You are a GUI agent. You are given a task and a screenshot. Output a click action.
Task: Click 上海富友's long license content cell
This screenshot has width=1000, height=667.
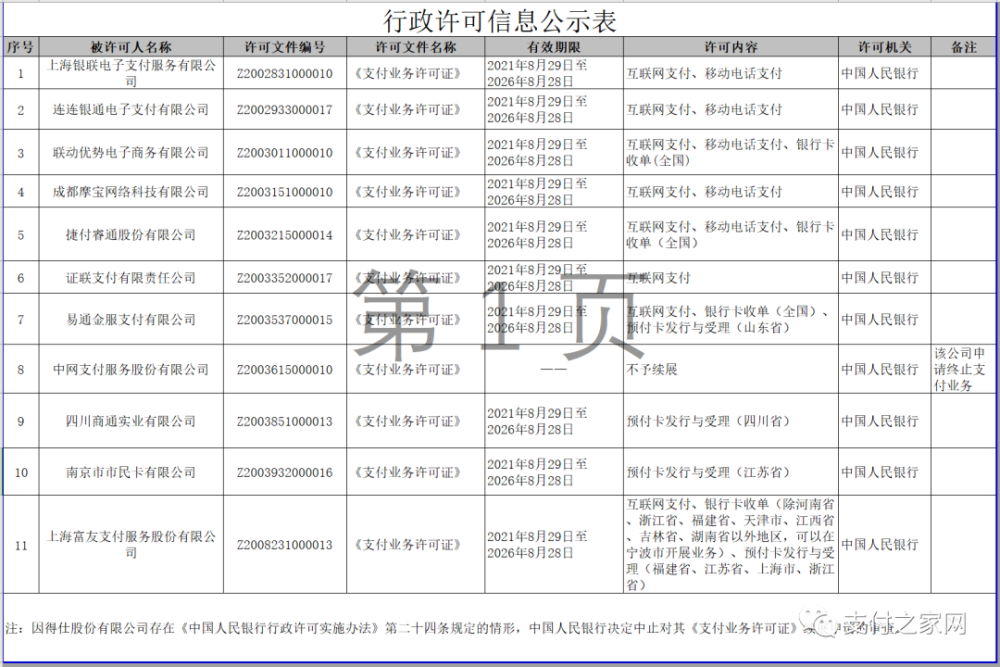click(730, 545)
